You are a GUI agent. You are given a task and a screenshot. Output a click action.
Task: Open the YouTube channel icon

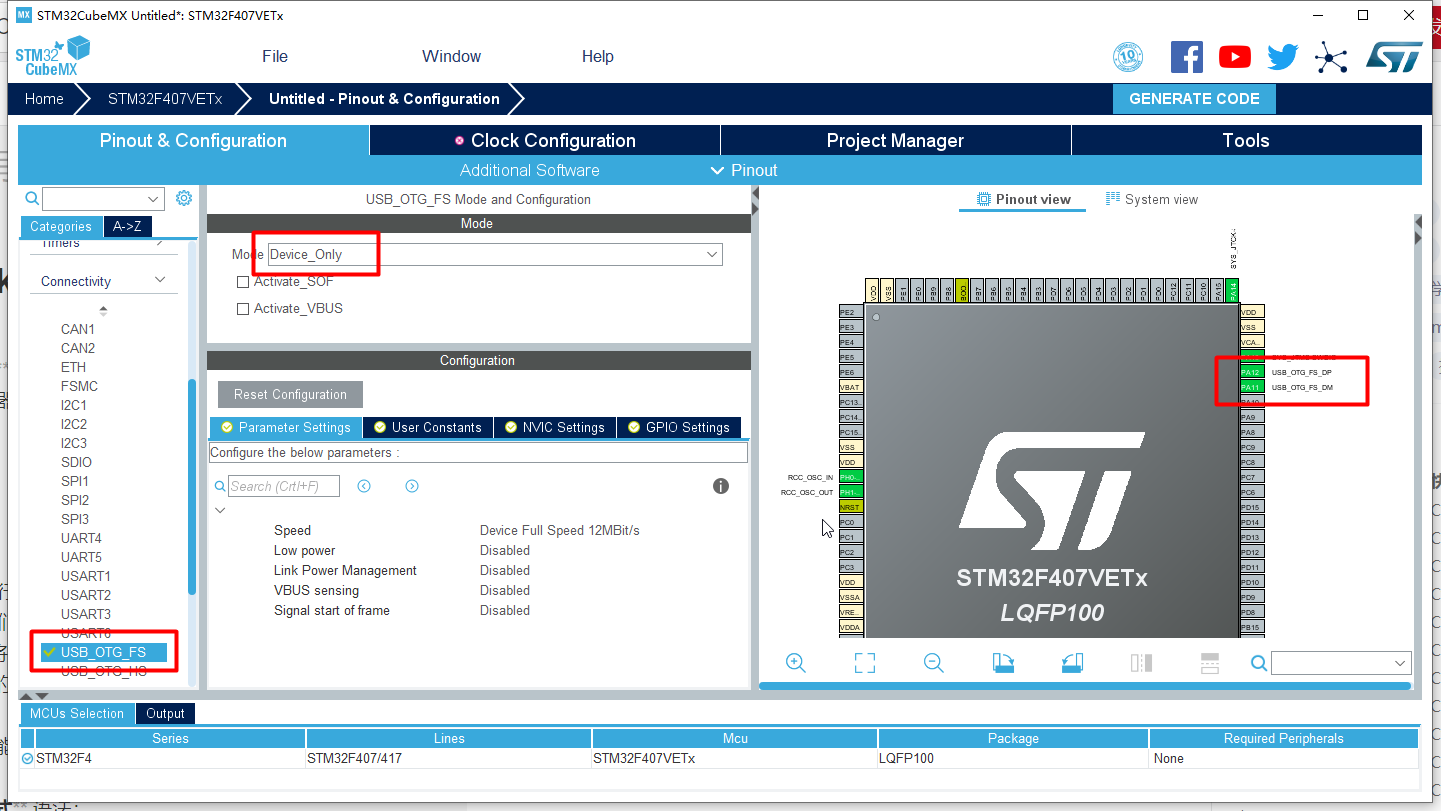pyautogui.click(x=1234, y=56)
